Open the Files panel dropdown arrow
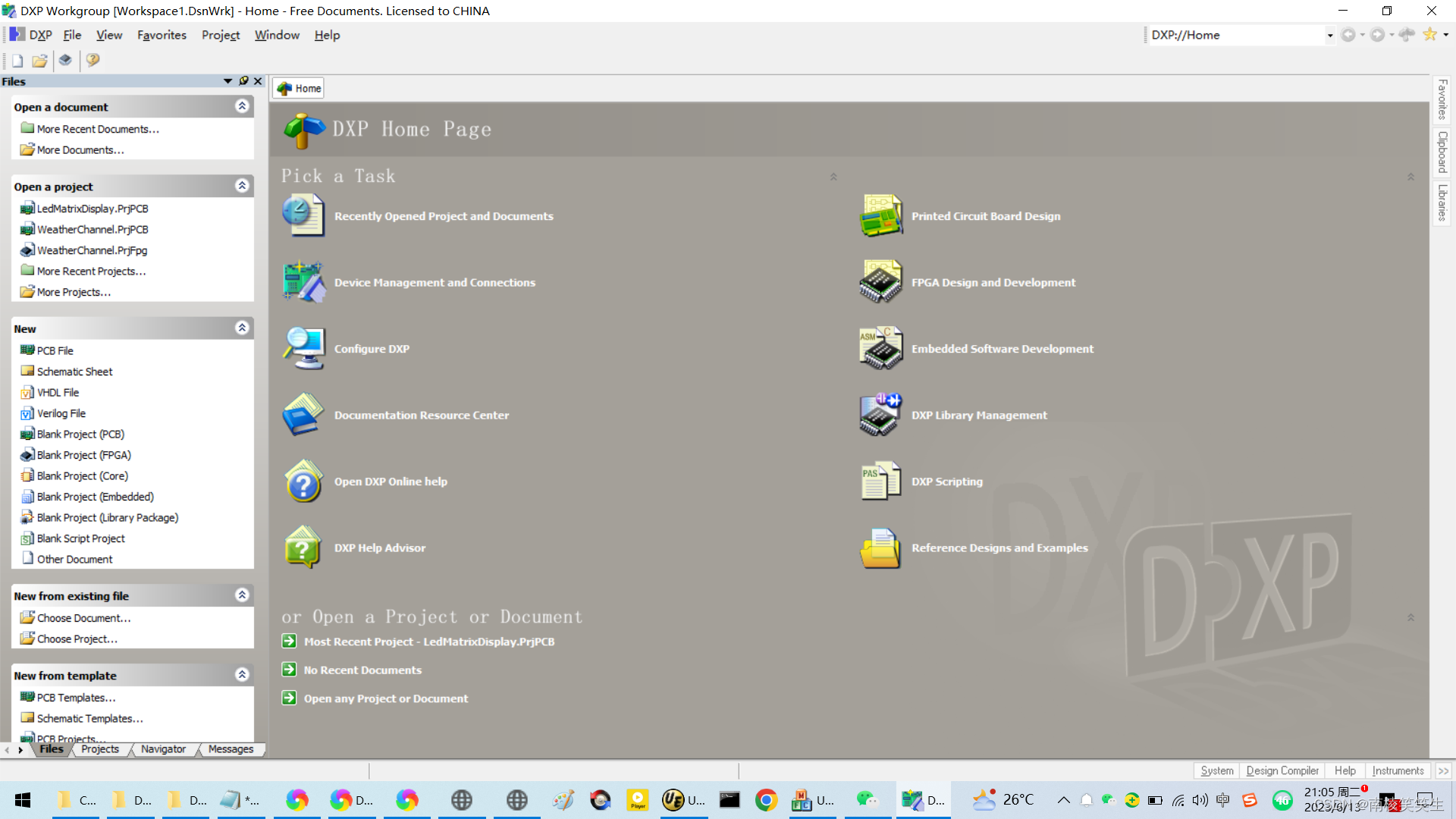Screen dimensions: 1456x819 [227, 81]
